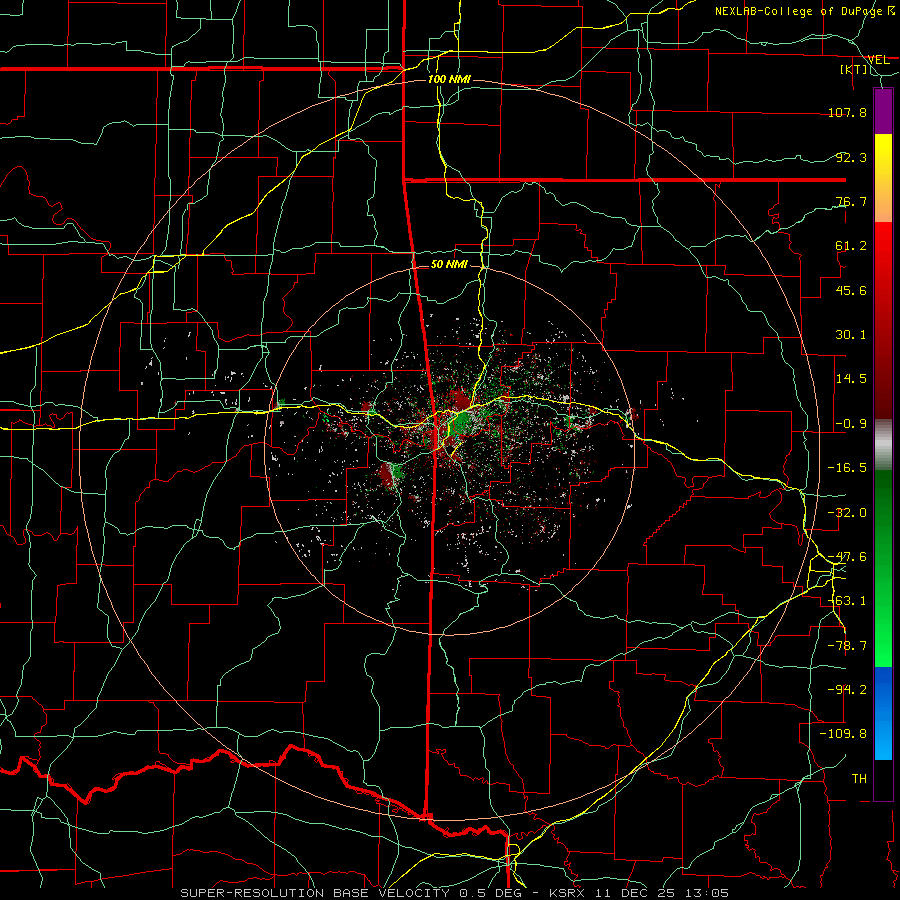
Task: Click the 76.7 velocity scale value
Action: click(851, 201)
